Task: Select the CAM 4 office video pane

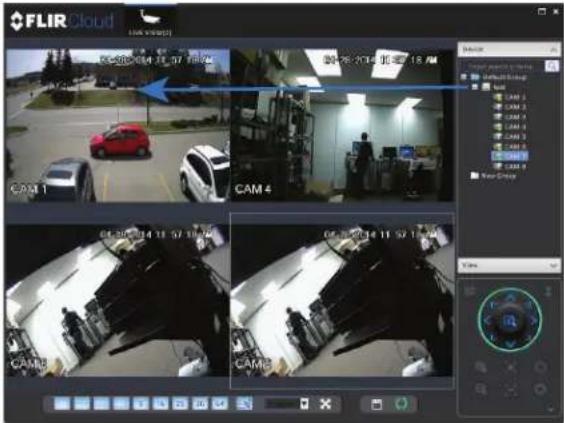Action: 342,125
